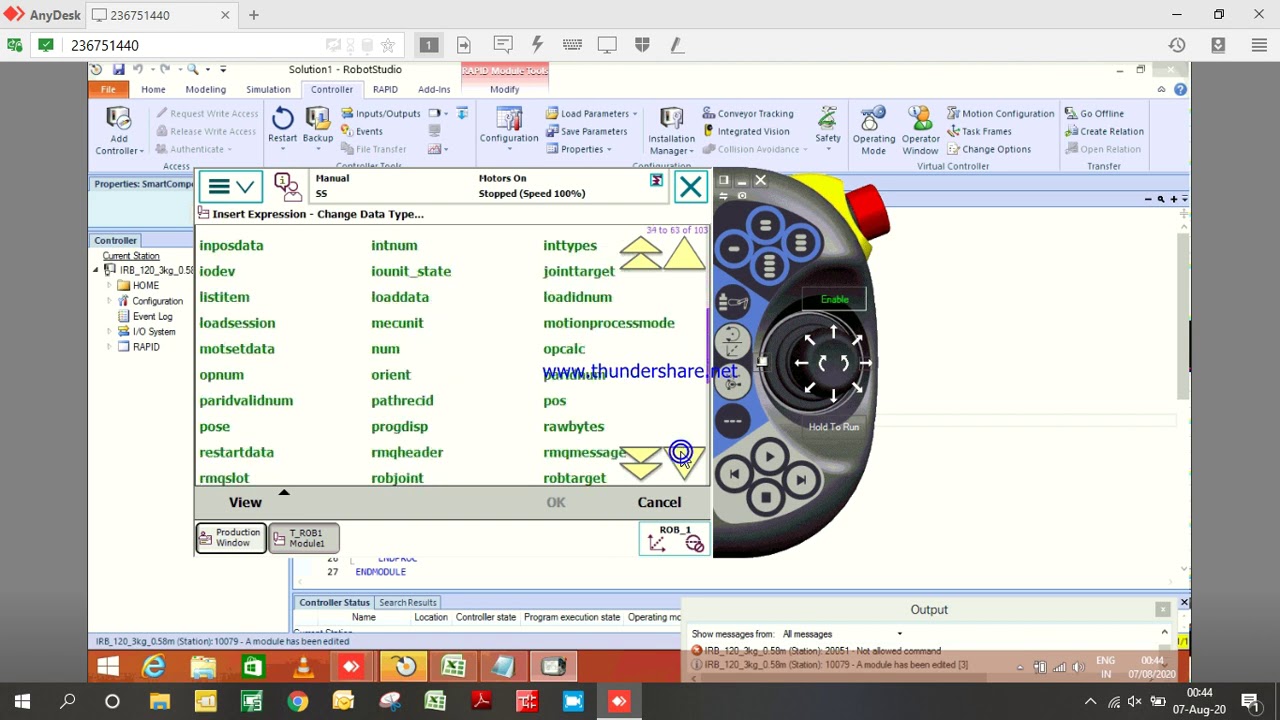Toggle the Enable device on the pendant

(x=834, y=299)
